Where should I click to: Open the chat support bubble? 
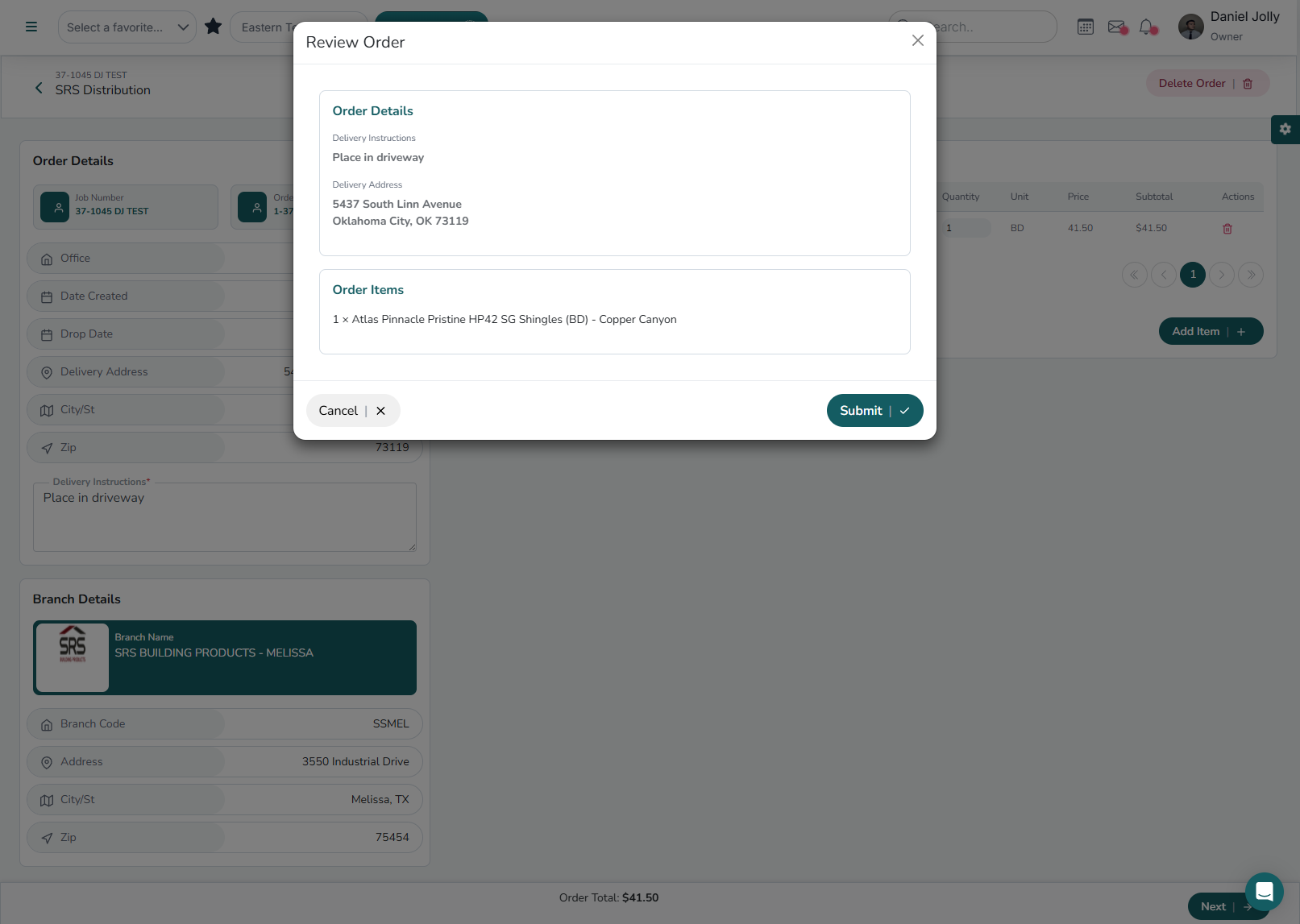coord(1264,891)
